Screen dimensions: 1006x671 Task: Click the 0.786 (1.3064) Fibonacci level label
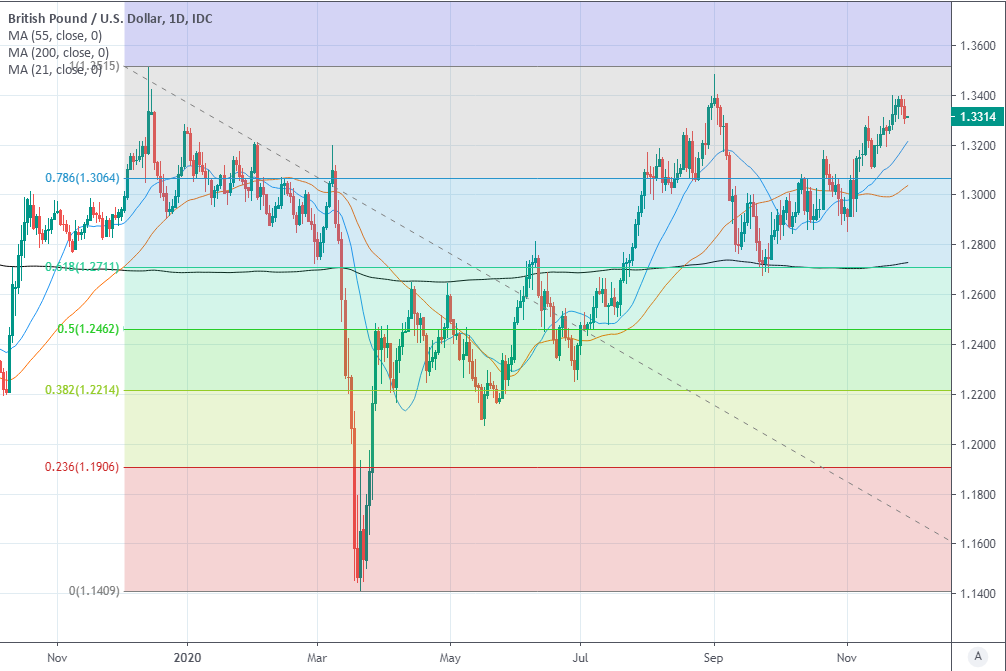(83, 178)
